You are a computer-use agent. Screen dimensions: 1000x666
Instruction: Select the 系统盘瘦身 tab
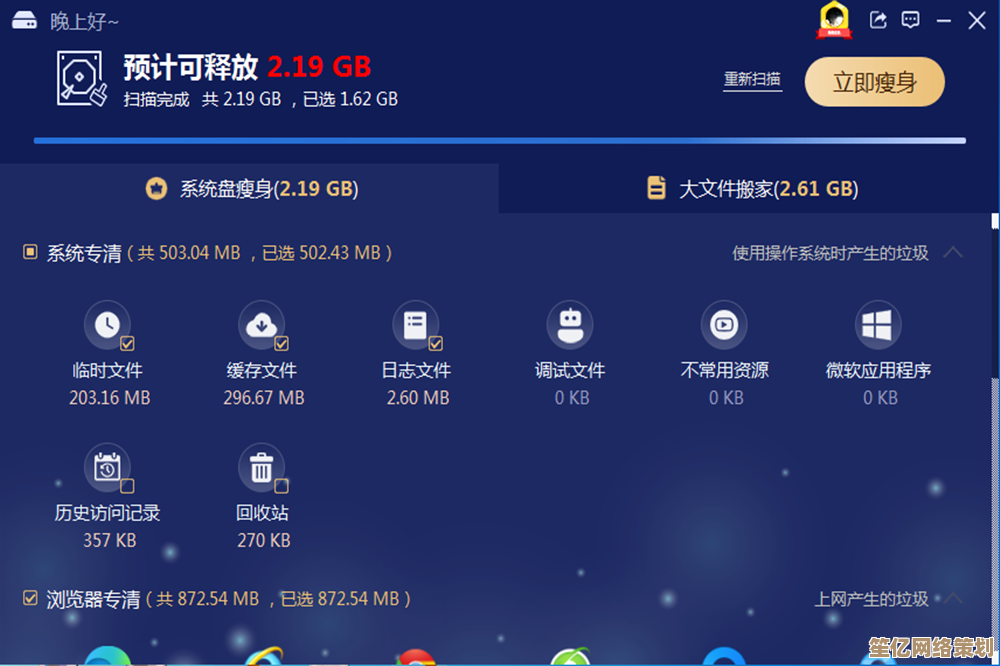click(x=251, y=188)
